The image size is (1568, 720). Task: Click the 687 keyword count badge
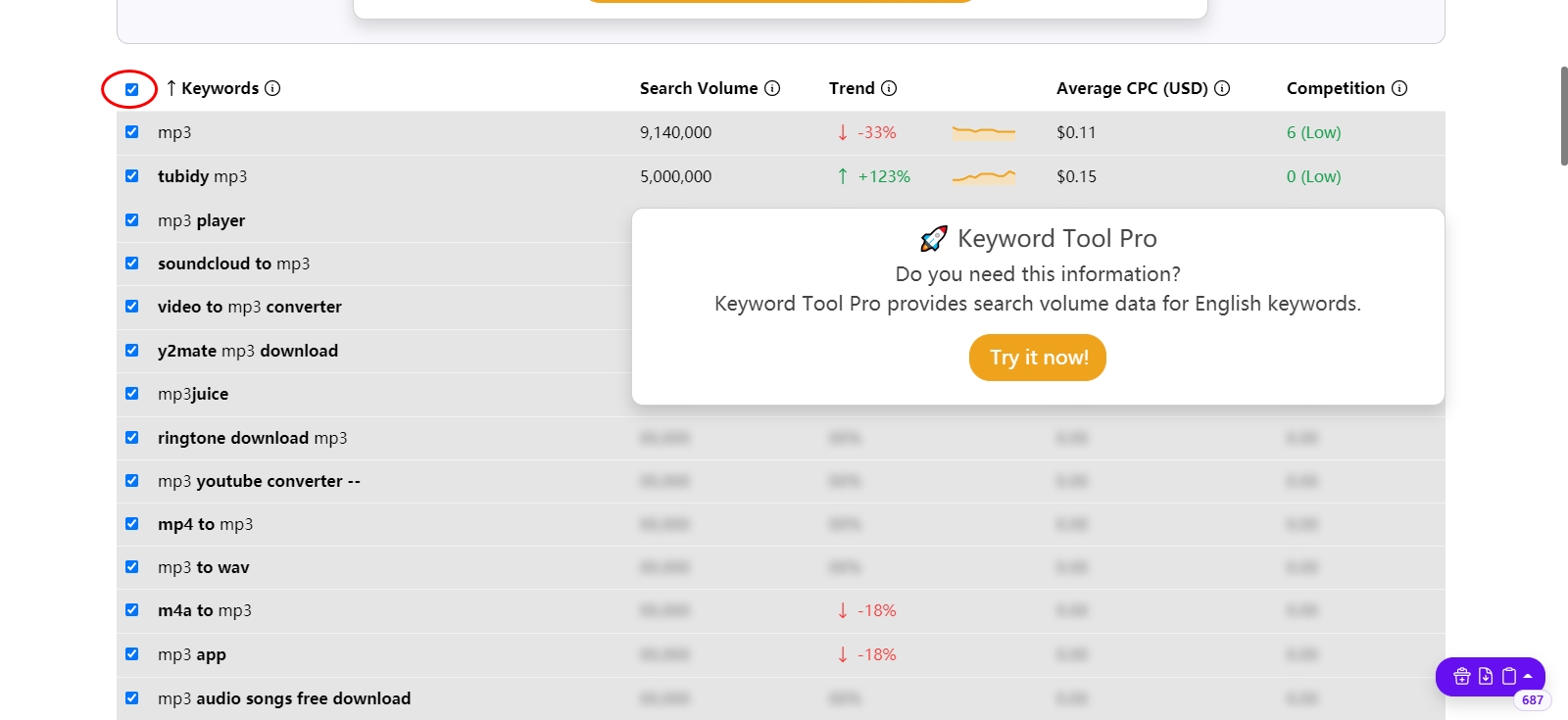[x=1533, y=700]
